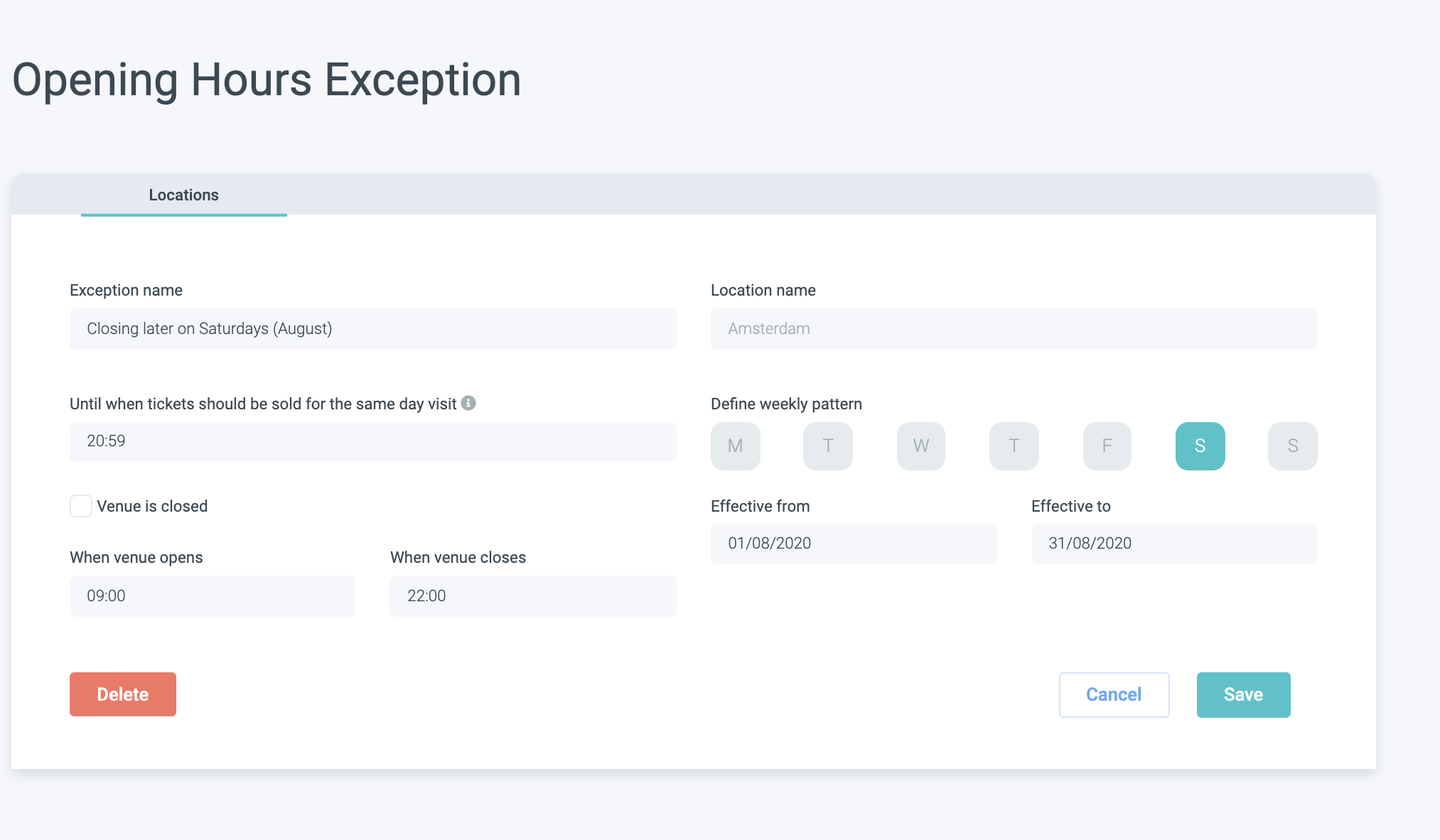Enable Sunday in the weekly pattern
The width and height of the screenshot is (1440, 840).
(x=1292, y=446)
